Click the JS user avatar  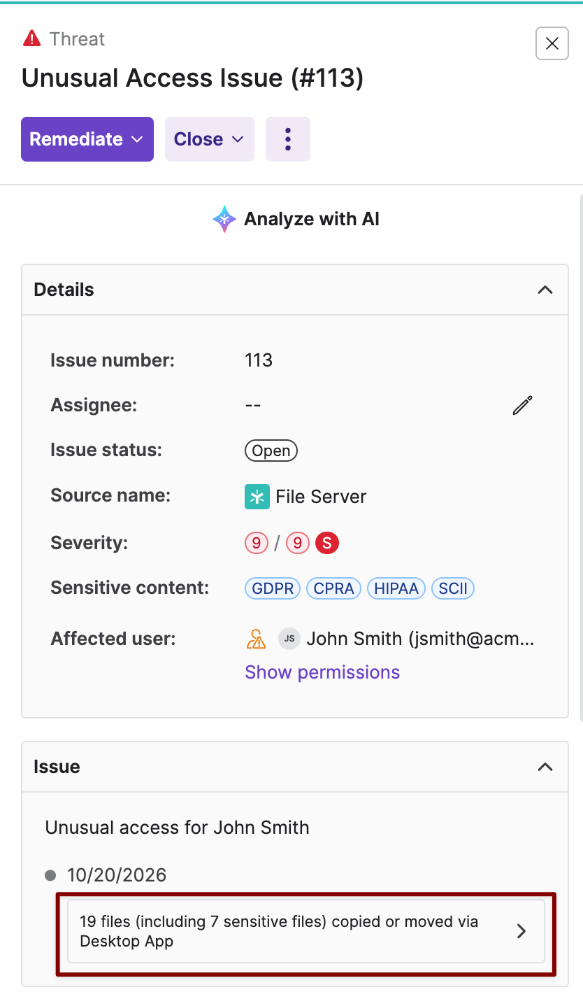click(x=289, y=639)
